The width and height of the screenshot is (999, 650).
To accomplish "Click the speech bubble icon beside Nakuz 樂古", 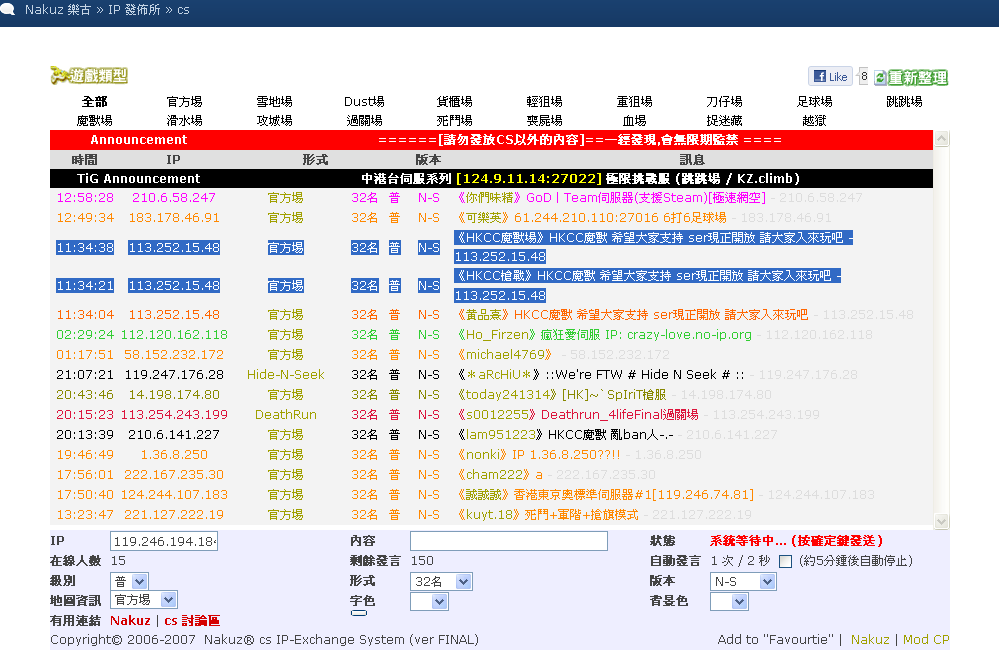I will 8,9.
